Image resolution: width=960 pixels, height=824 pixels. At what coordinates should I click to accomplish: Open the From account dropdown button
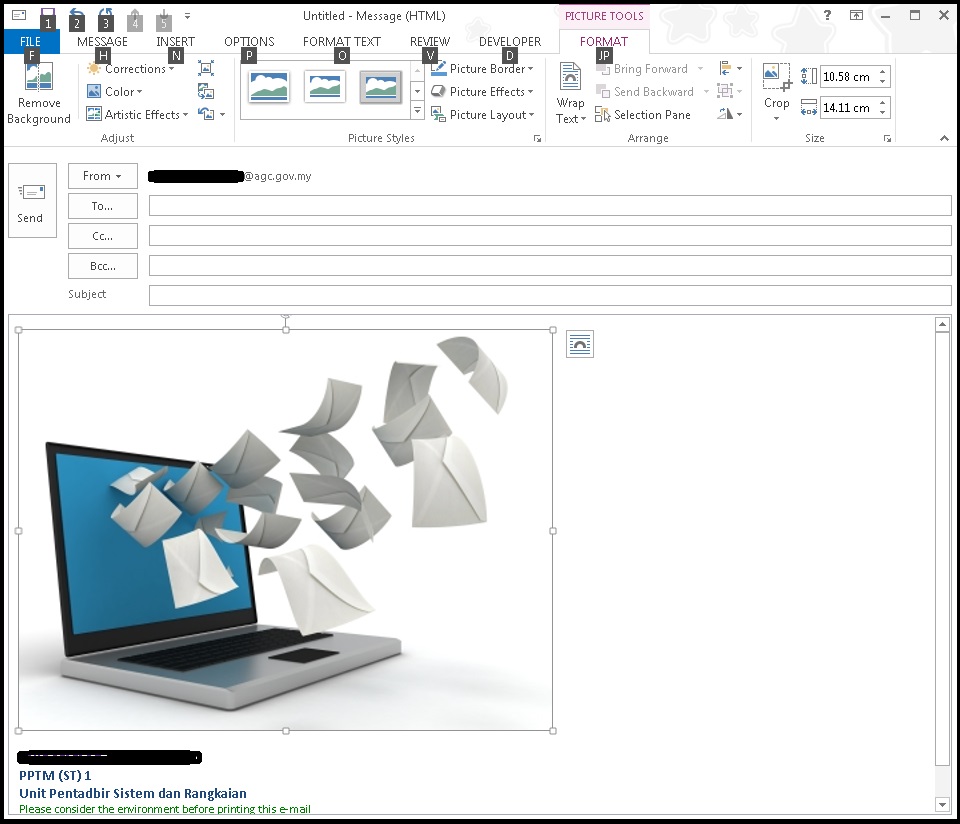click(102, 176)
